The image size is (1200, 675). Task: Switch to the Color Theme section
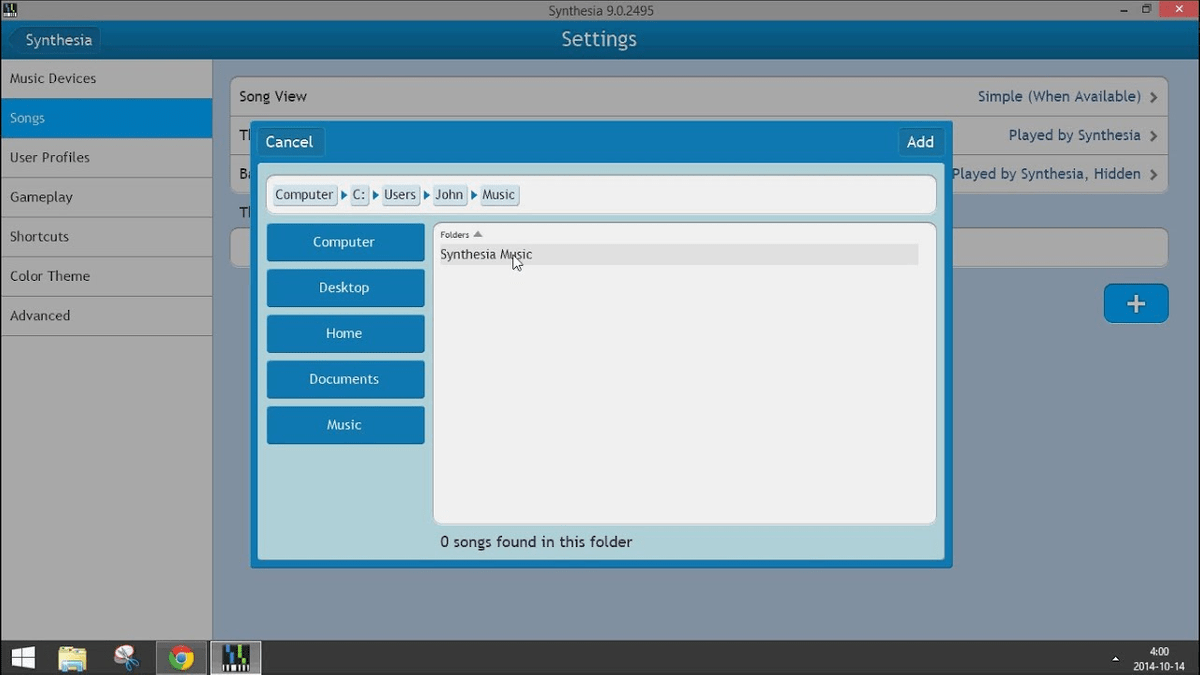[x=106, y=276]
